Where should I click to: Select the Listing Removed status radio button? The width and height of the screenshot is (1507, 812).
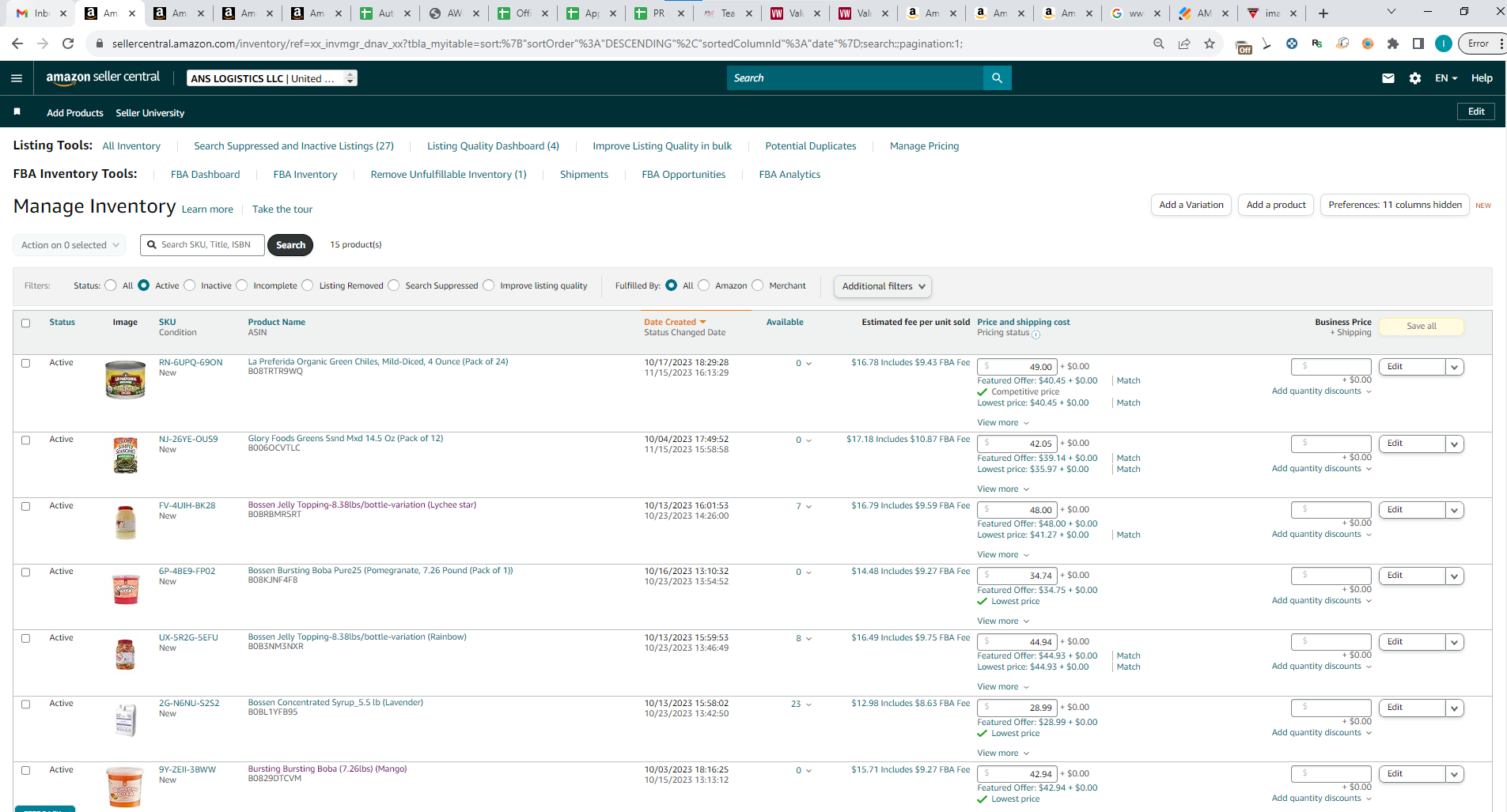click(x=308, y=285)
